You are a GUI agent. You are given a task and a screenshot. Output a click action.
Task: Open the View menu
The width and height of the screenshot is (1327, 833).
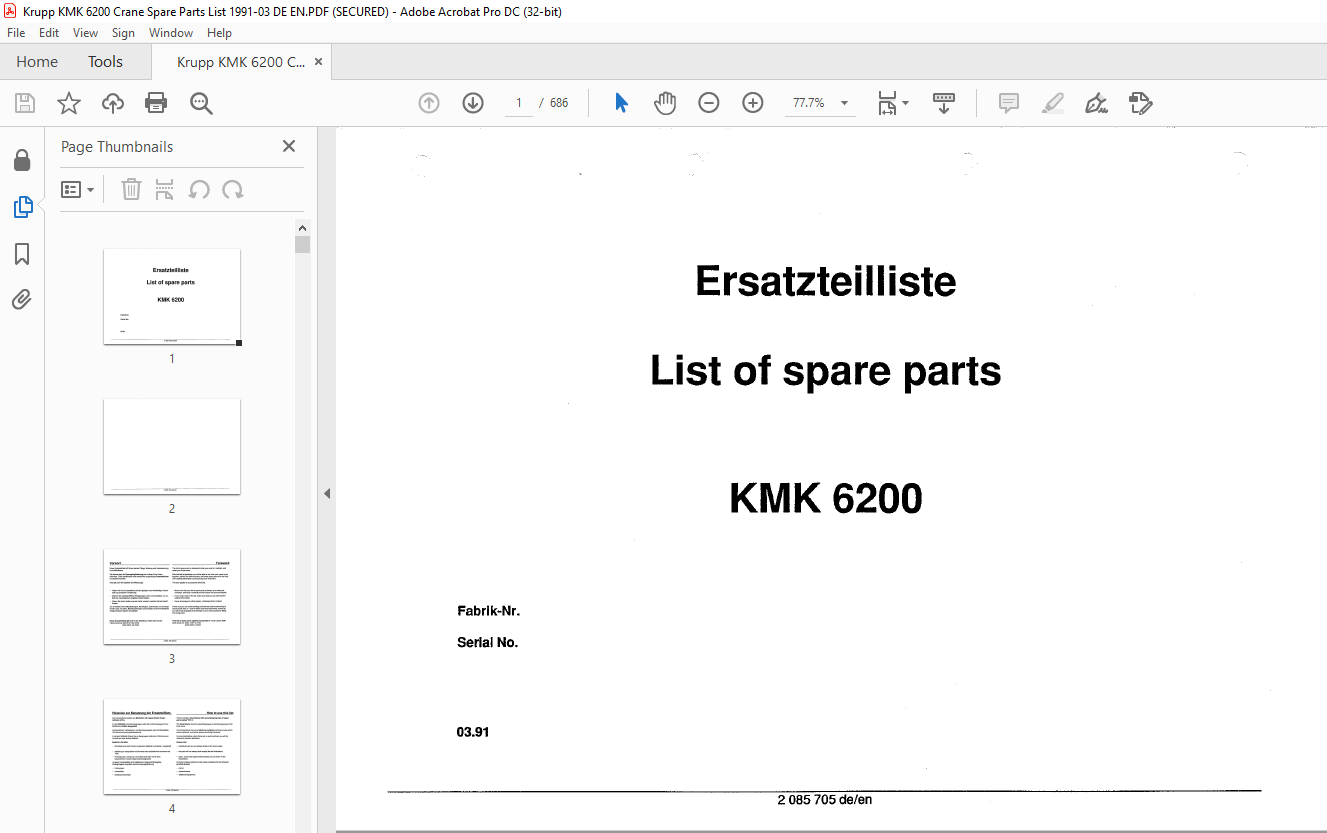(x=85, y=33)
